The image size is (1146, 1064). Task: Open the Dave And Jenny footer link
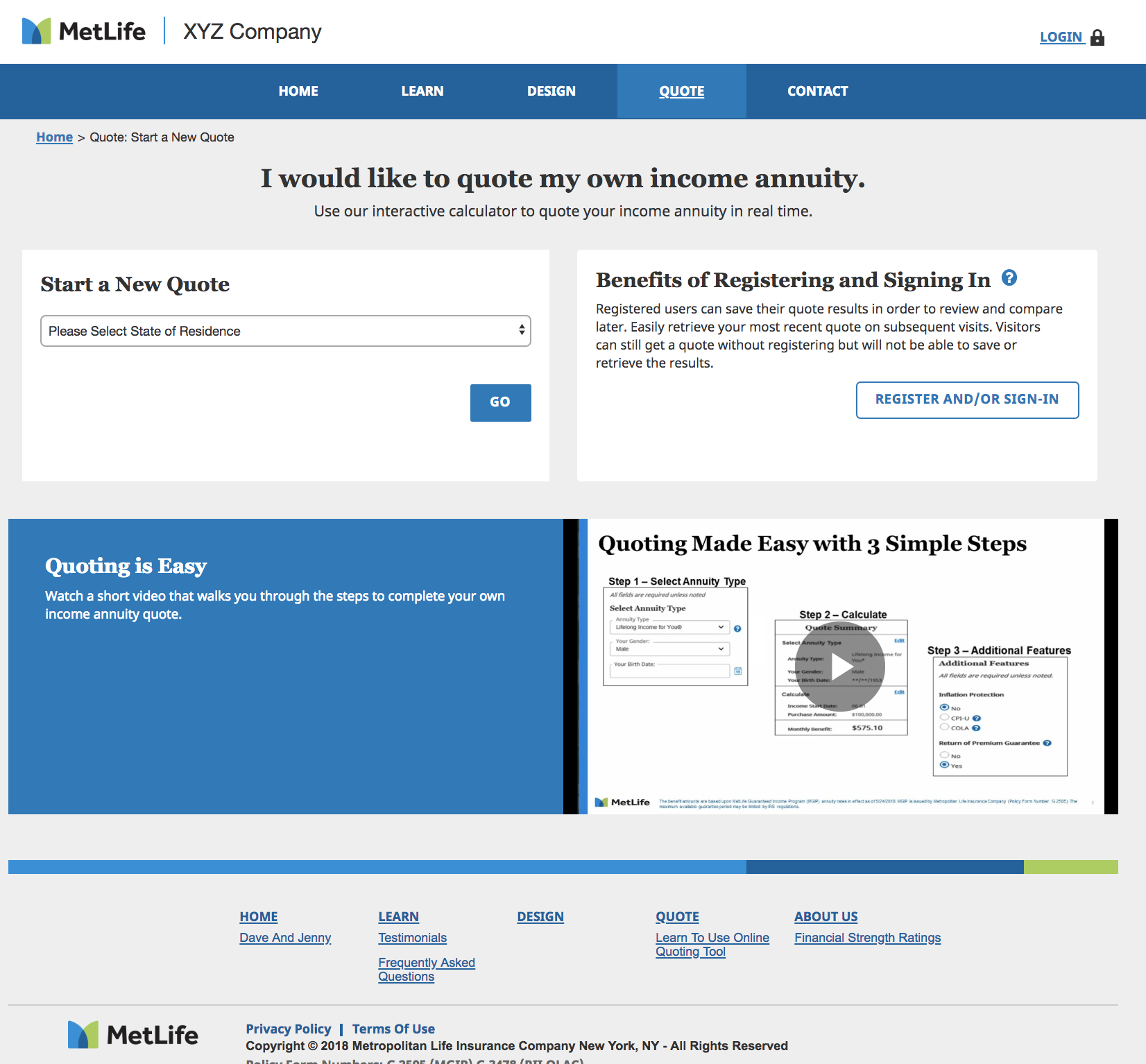[x=285, y=938]
